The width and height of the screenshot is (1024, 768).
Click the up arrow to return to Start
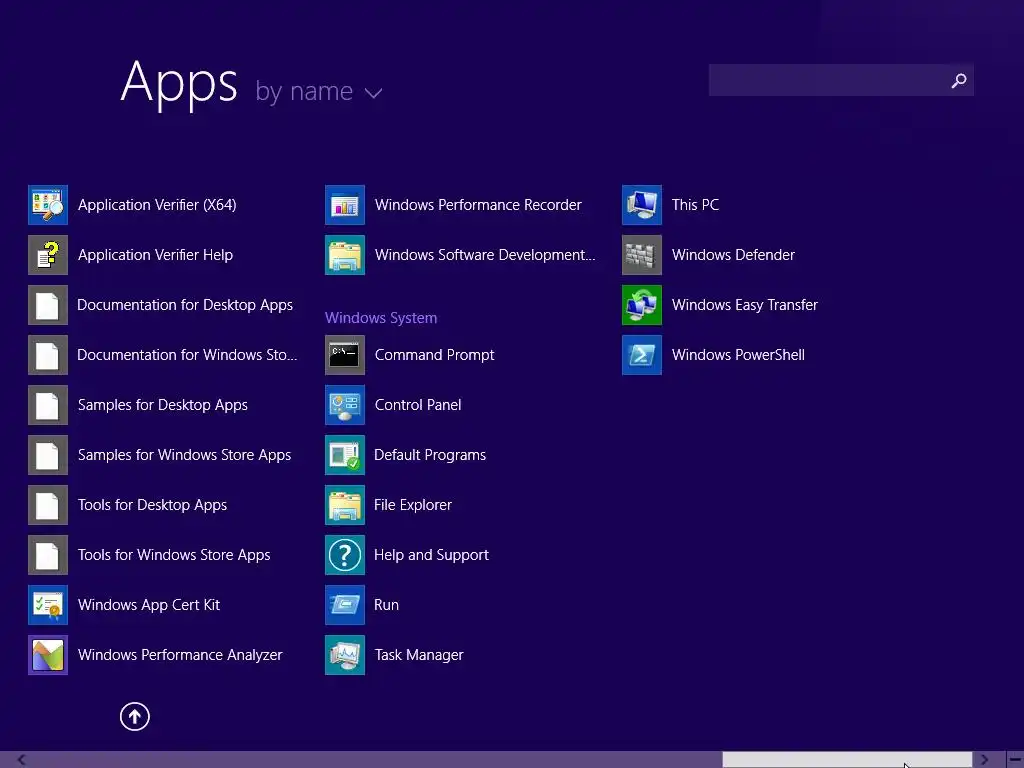pyautogui.click(x=135, y=716)
